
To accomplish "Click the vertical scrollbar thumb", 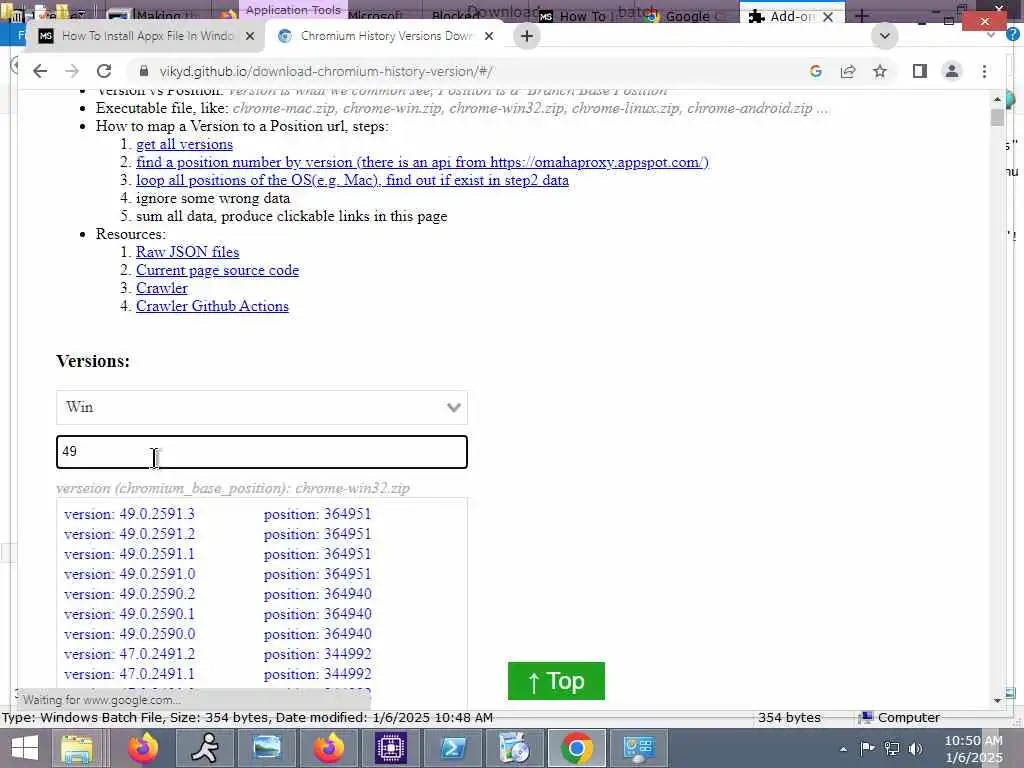I will tap(997, 118).
